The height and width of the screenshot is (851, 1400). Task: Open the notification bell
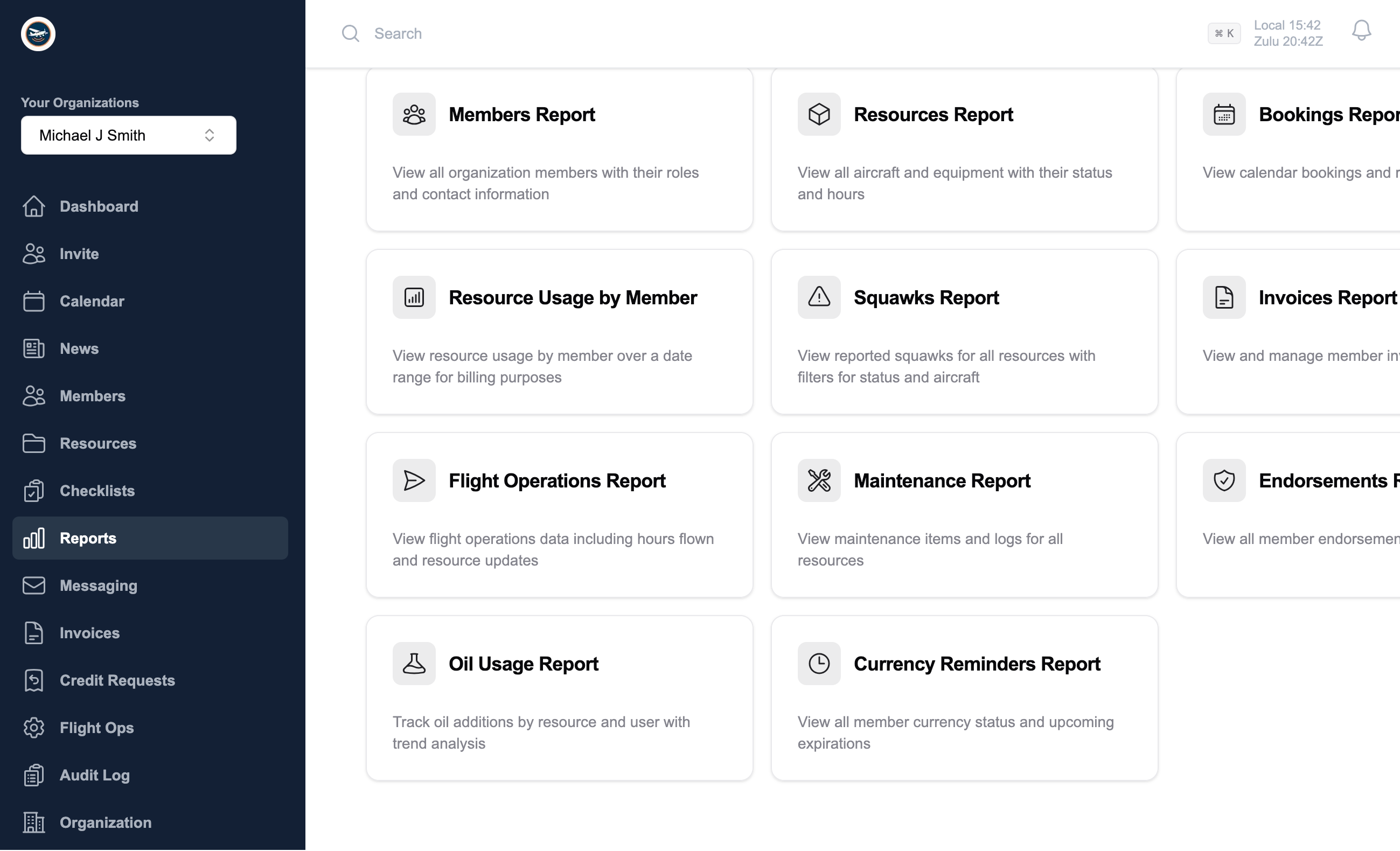pyautogui.click(x=1361, y=31)
